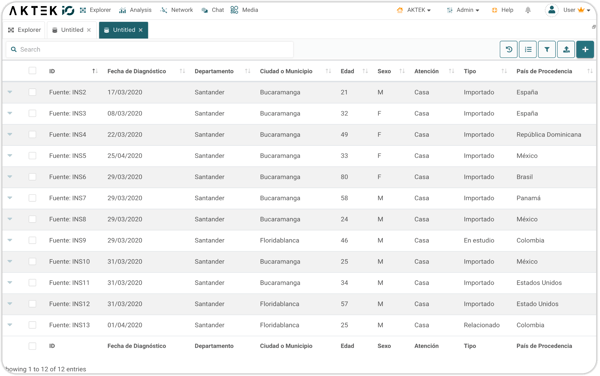Expand row Fuente: INS6
Viewport: 600px width, 376px height.
(10, 177)
